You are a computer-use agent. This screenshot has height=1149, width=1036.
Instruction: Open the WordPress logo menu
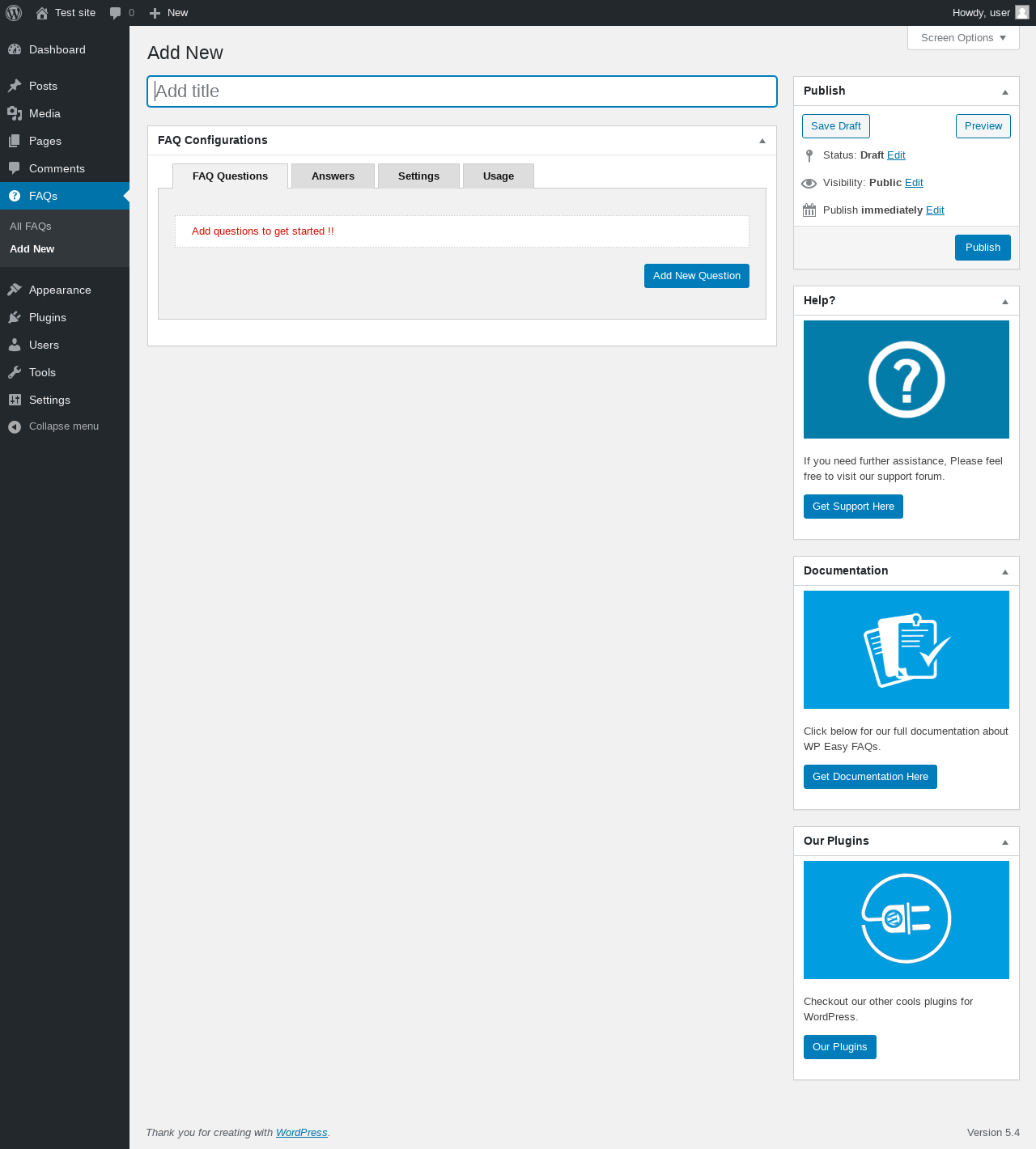click(14, 13)
